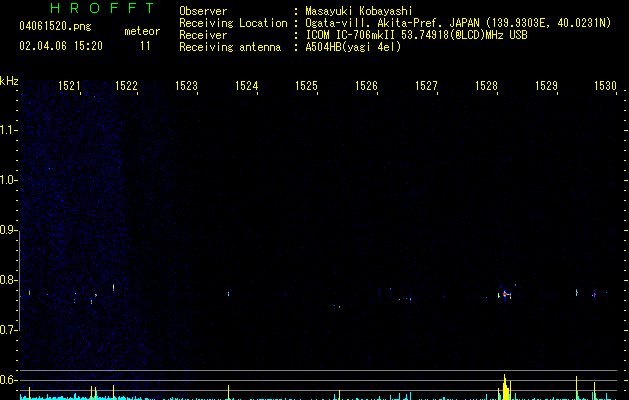Click the 1.1 kHz axis label

coord(8,130)
